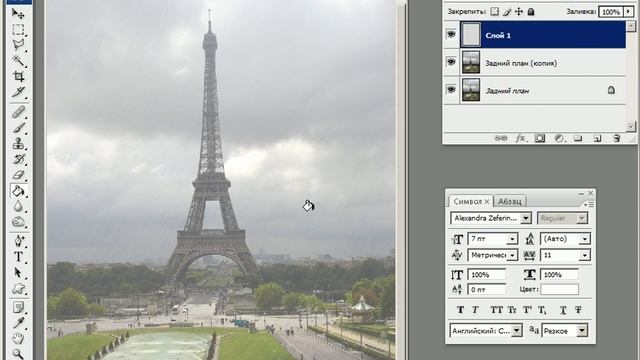Screen dimensions: 640x360
Task: Click the vertical scale 100% field
Action: tap(487, 275)
